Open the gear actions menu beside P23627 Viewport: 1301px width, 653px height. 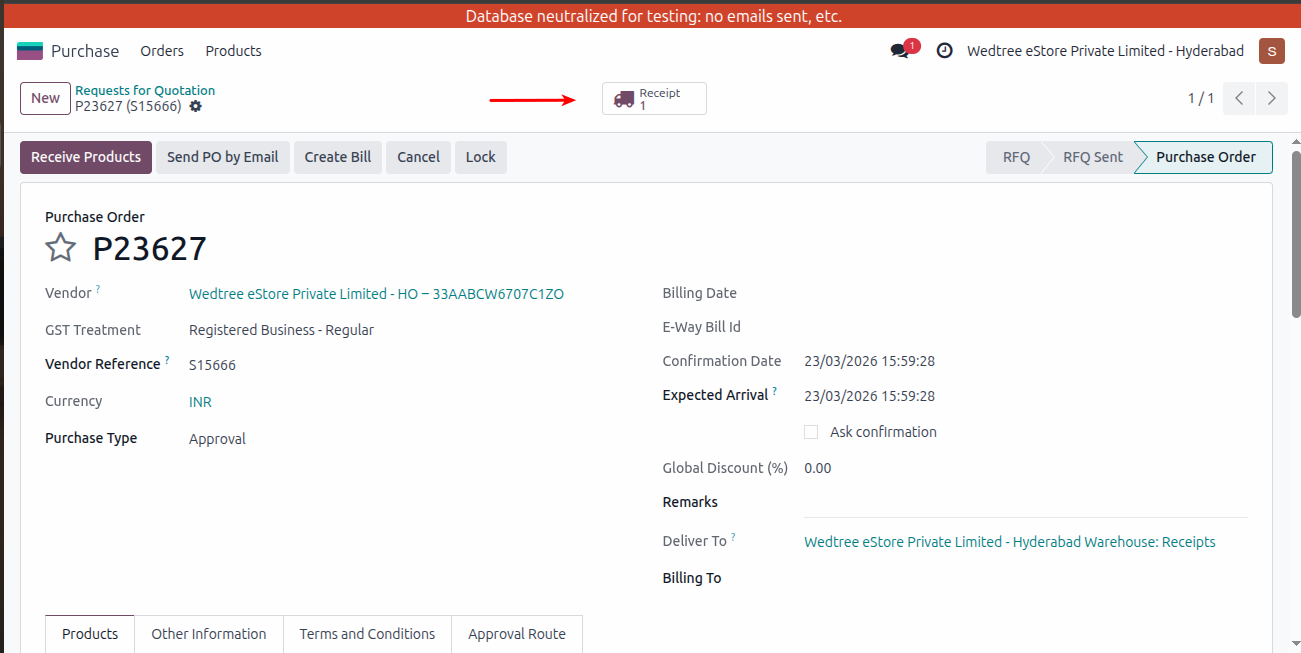195,106
